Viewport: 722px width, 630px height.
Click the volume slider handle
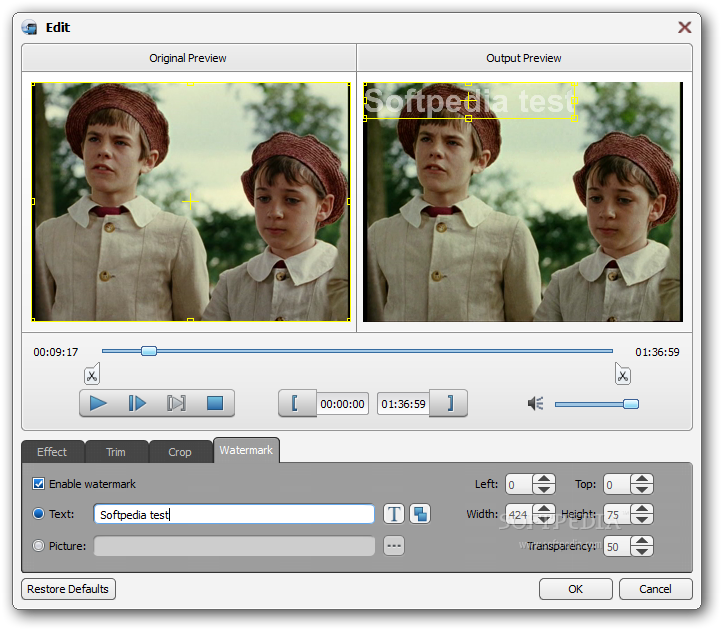click(x=631, y=404)
